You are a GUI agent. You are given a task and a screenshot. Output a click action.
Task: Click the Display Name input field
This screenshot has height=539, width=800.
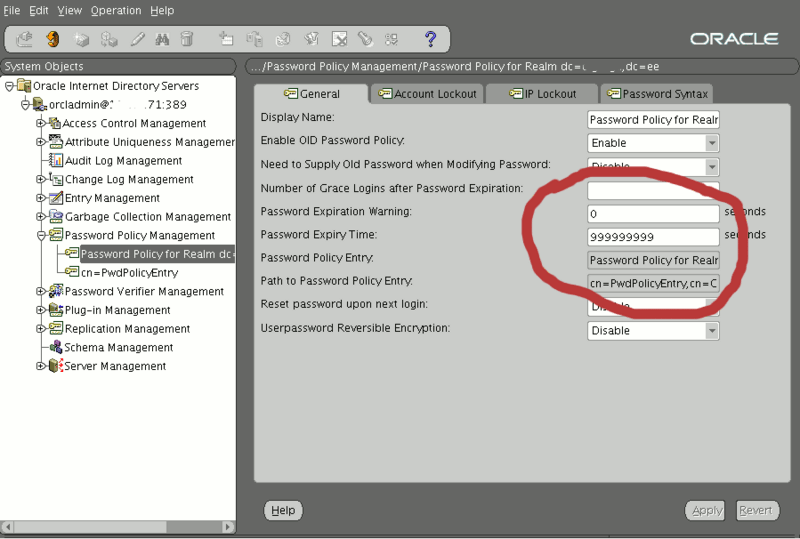pyautogui.click(x=653, y=119)
